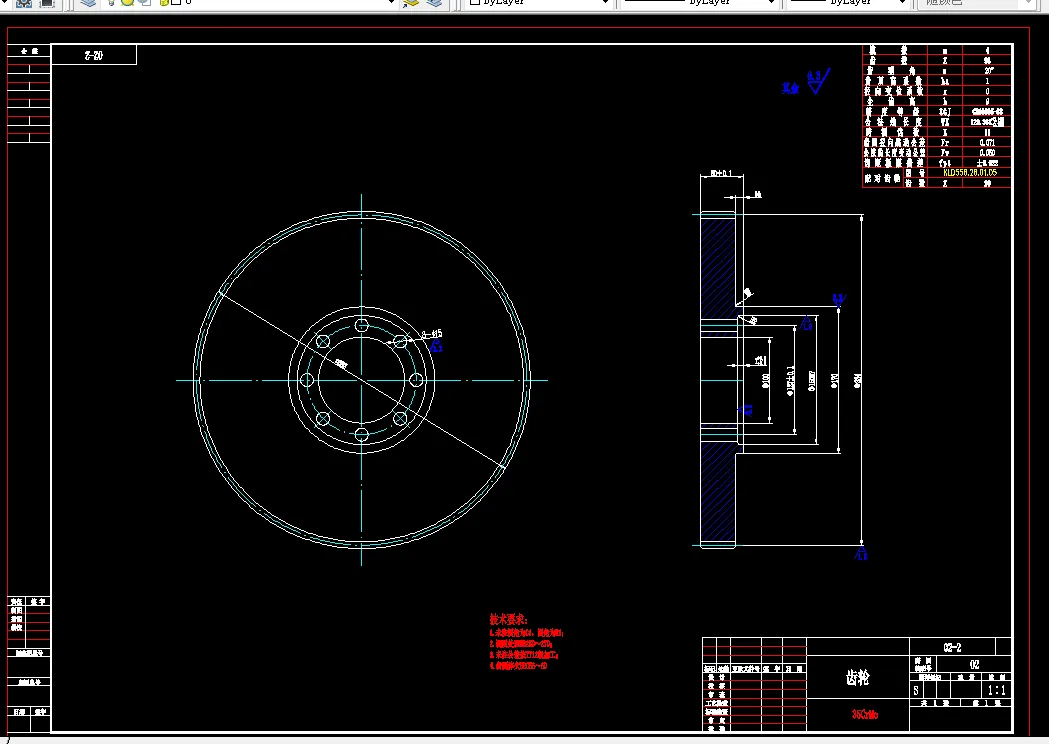Image resolution: width=1049 pixels, height=744 pixels.
Task: Select the diagonal diameter dimension text on gear
Action: (x=341, y=364)
